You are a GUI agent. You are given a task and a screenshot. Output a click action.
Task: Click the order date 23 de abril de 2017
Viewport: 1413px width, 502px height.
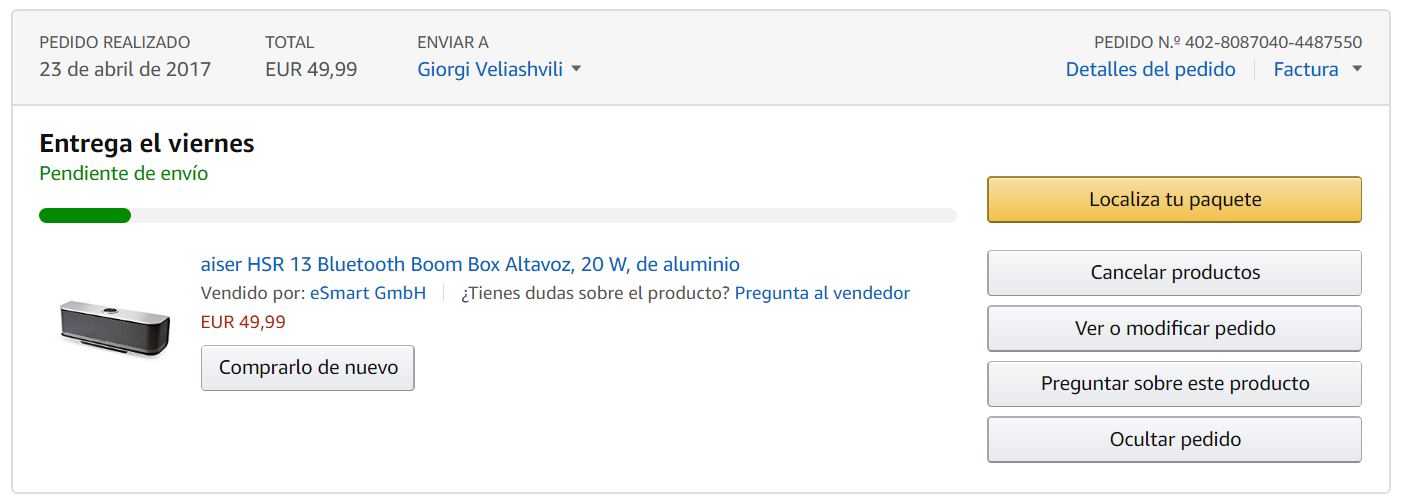point(125,70)
